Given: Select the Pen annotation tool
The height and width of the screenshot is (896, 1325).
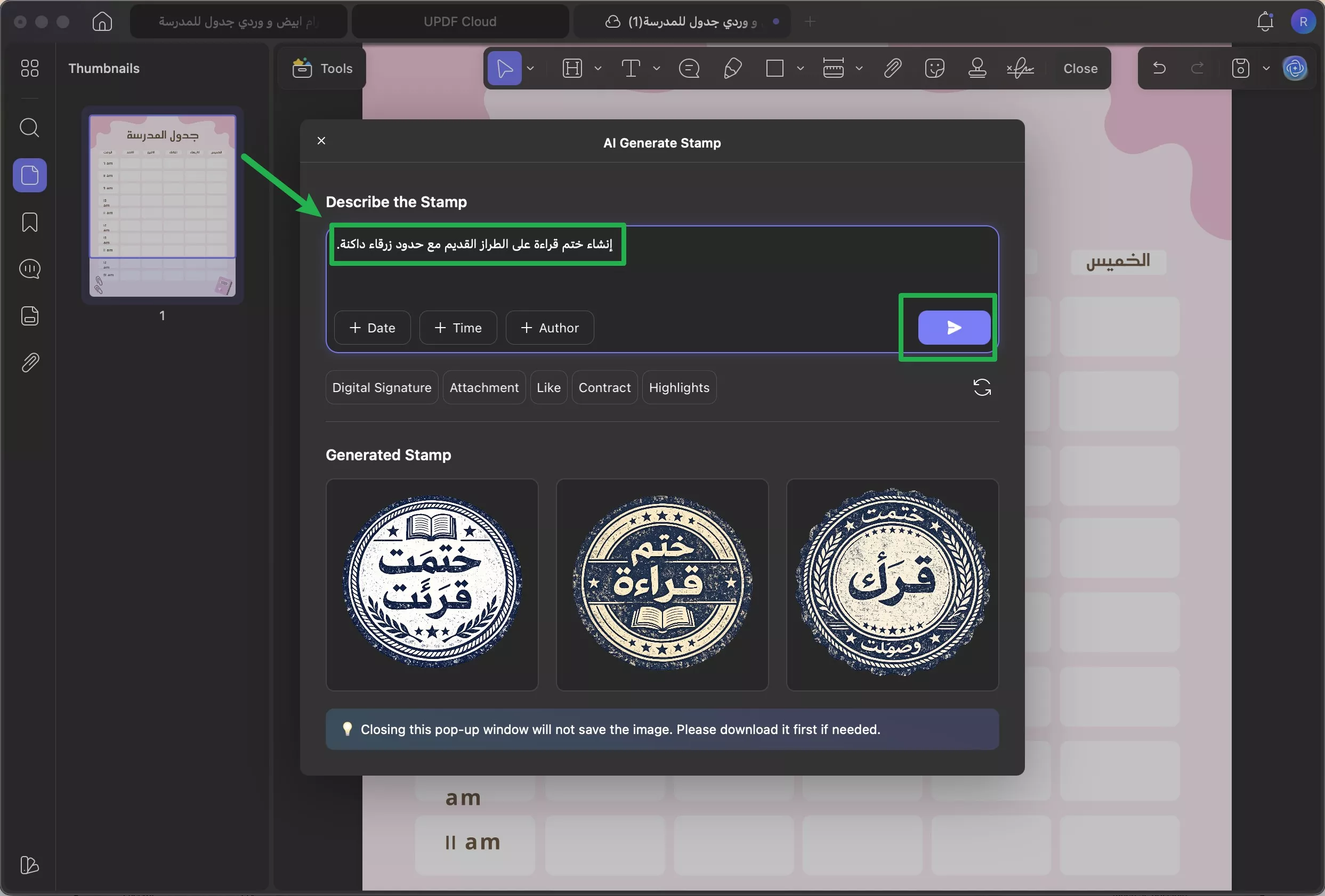Looking at the screenshot, I should click(x=733, y=68).
